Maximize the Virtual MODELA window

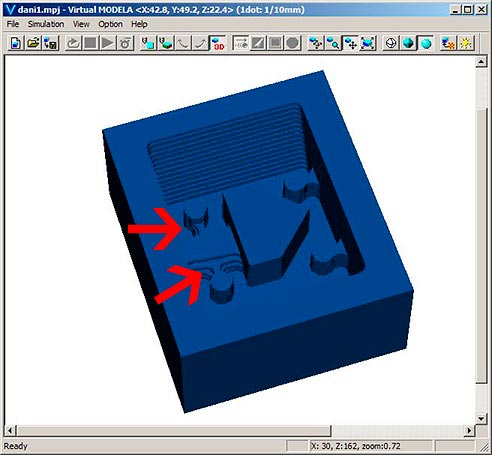pos(468,9)
